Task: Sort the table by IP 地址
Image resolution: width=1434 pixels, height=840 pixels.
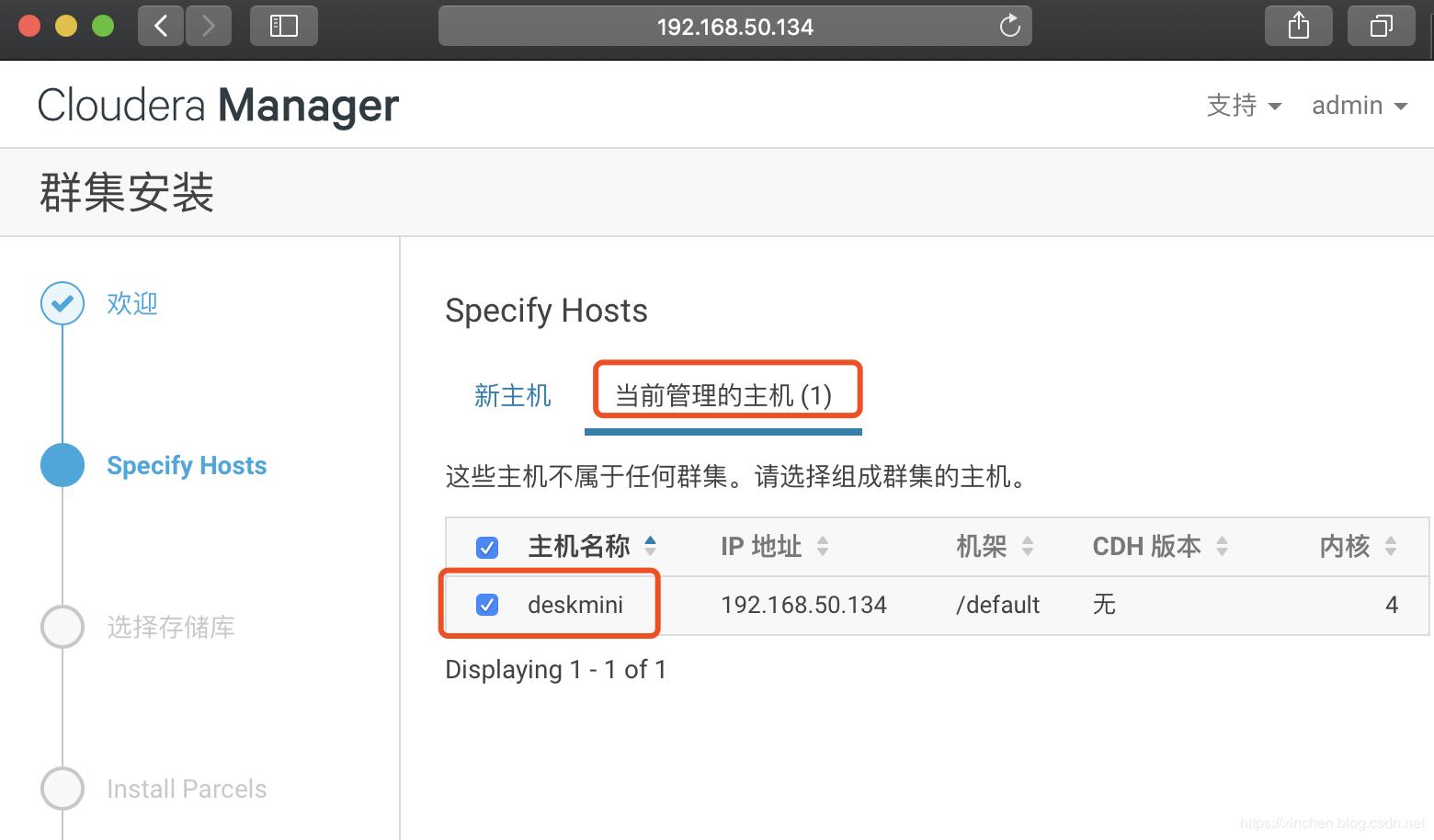Action: pyautogui.click(x=774, y=547)
